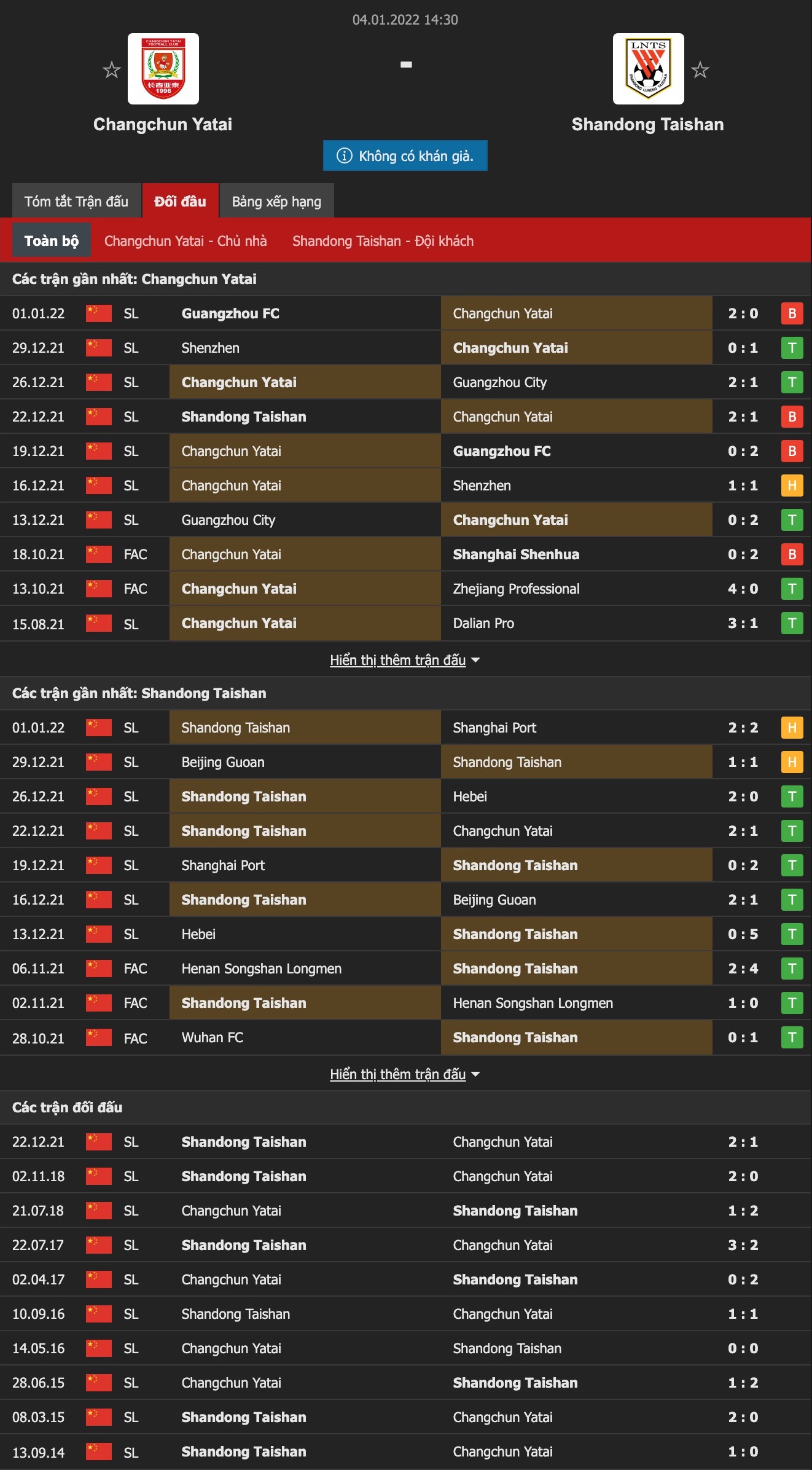Click the 3 : 2 score on 22.07.17

[743, 1245]
